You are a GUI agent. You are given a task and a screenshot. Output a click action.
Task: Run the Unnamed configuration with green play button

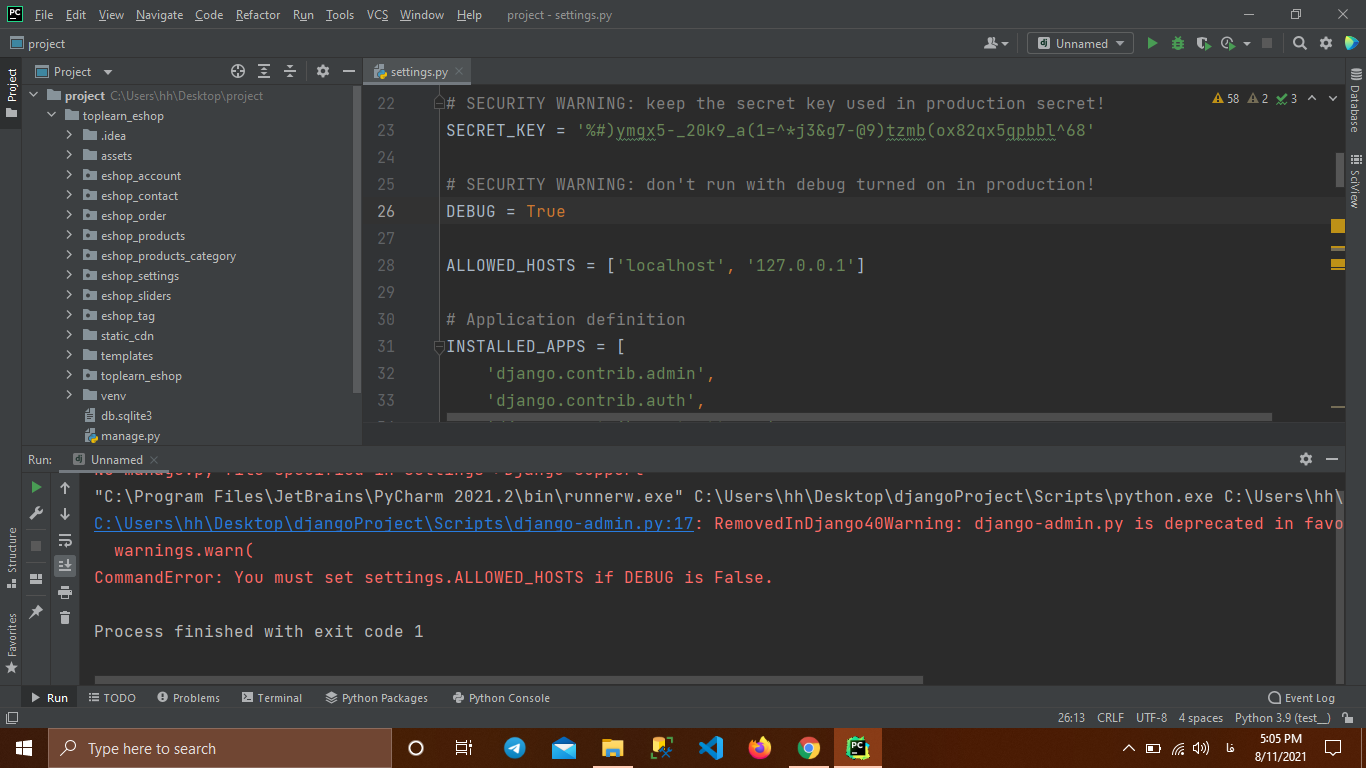[1152, 43]
